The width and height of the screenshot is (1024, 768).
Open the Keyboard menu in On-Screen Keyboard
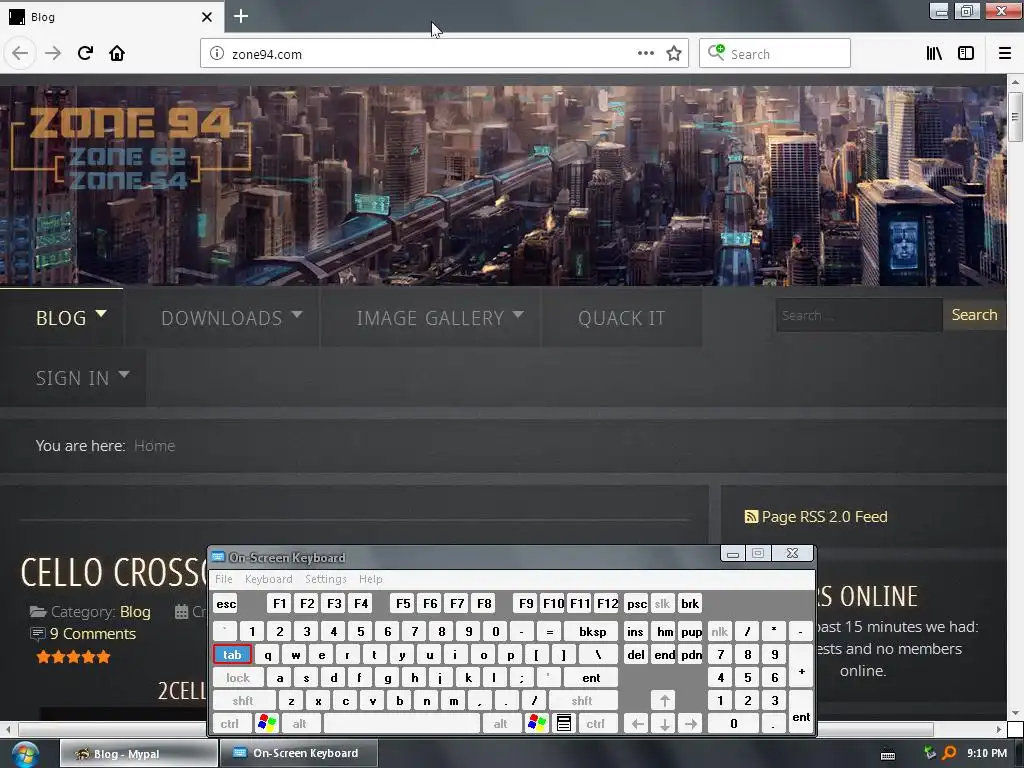coord(268,579)
